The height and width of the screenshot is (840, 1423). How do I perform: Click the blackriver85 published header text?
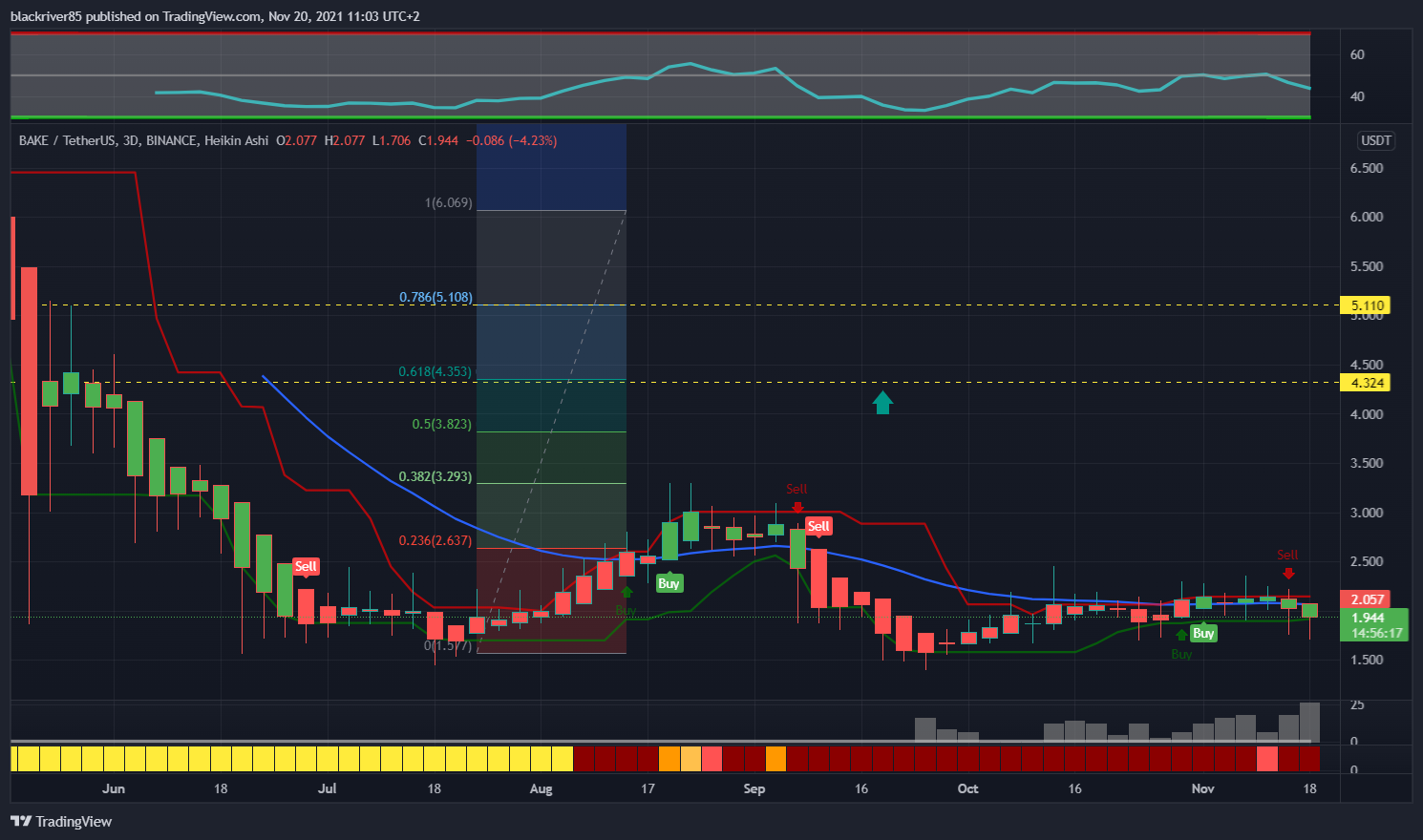click(215, 16)
